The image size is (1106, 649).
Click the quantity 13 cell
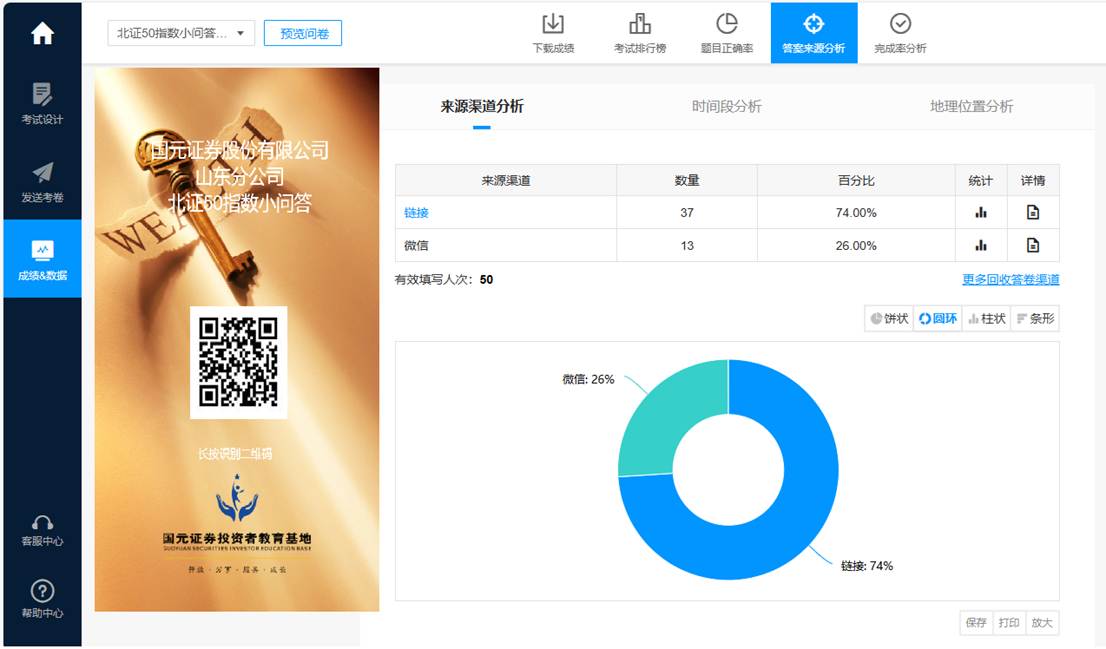(x=687, y=245)
